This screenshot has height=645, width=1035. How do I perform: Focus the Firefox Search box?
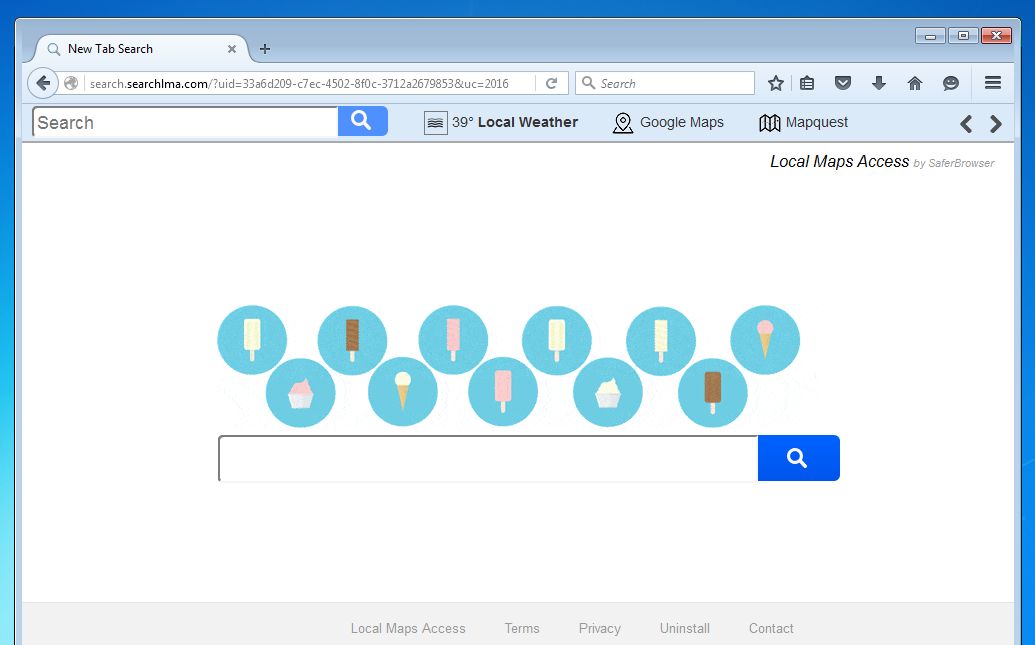(665, 83)
